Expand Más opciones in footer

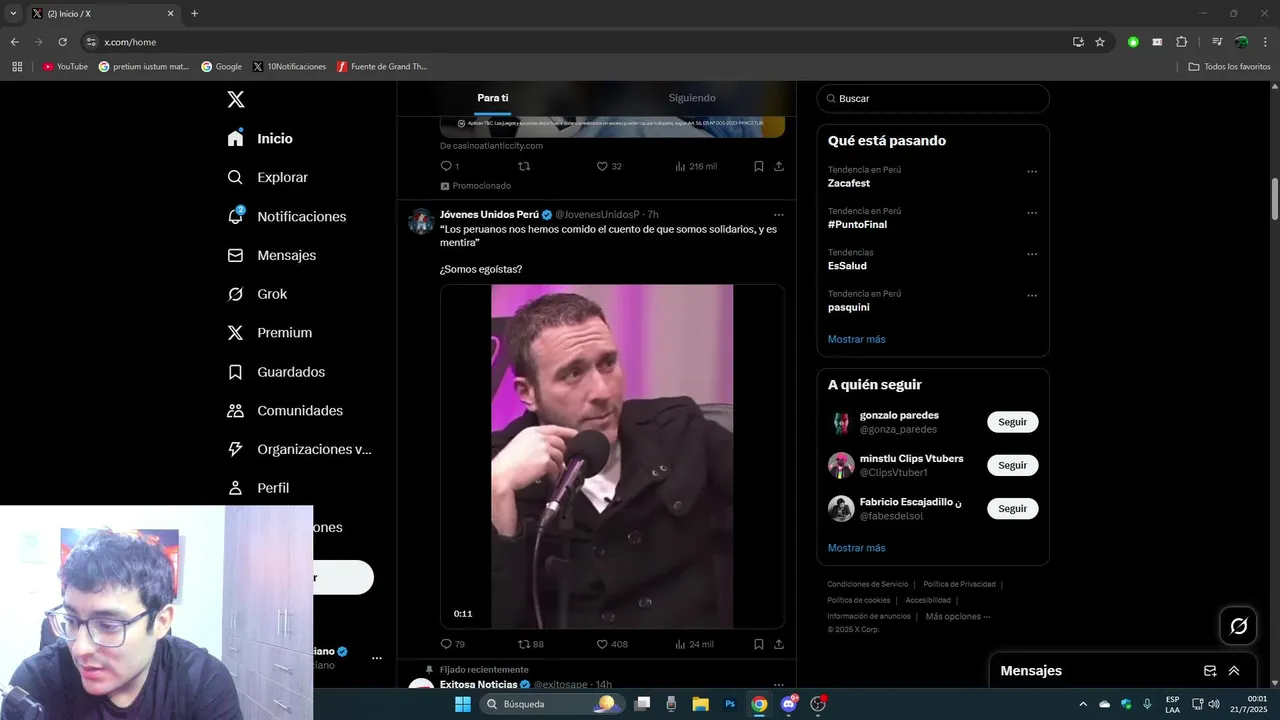958,616
